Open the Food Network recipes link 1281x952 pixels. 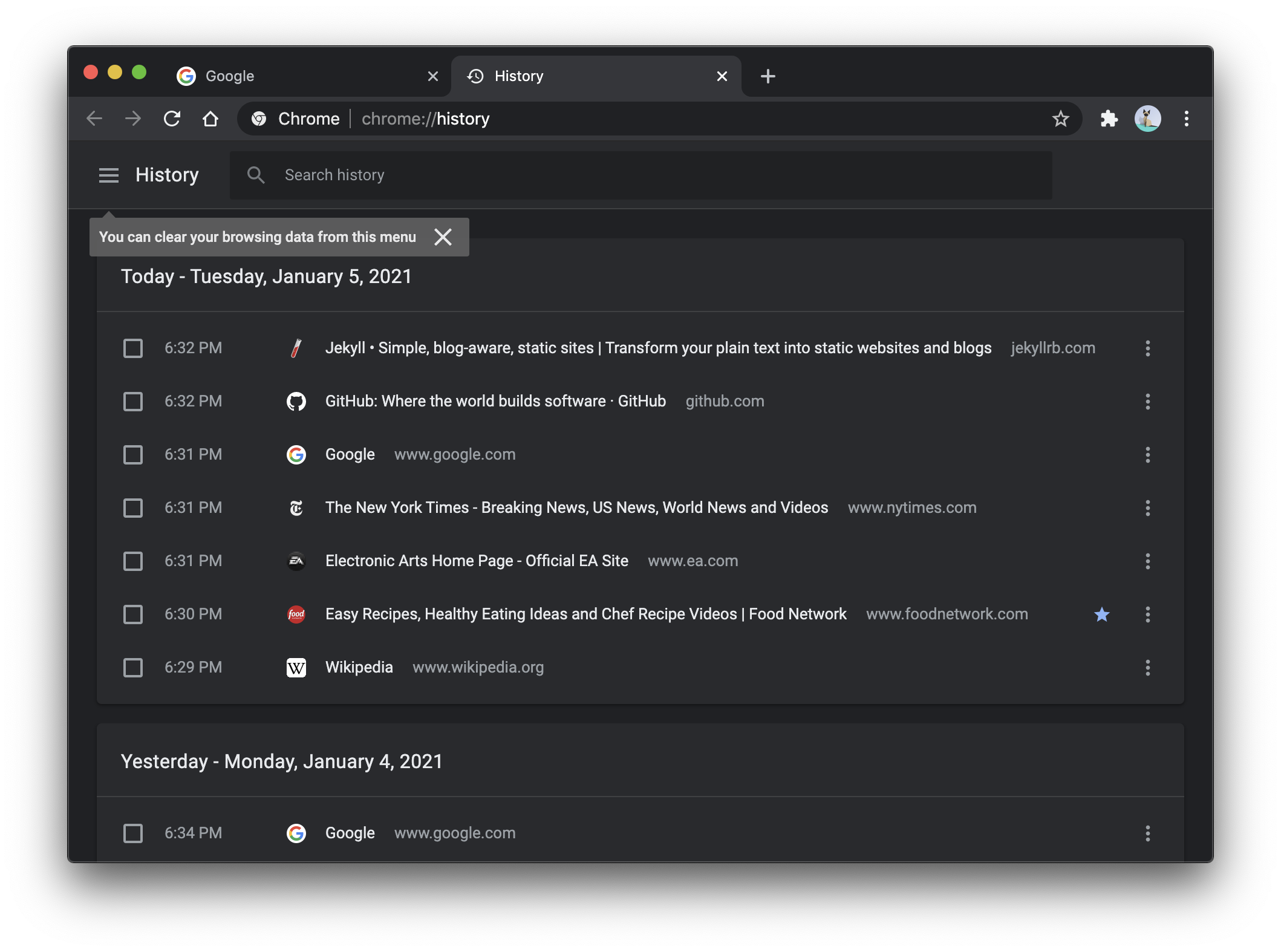tap(585, 614)
